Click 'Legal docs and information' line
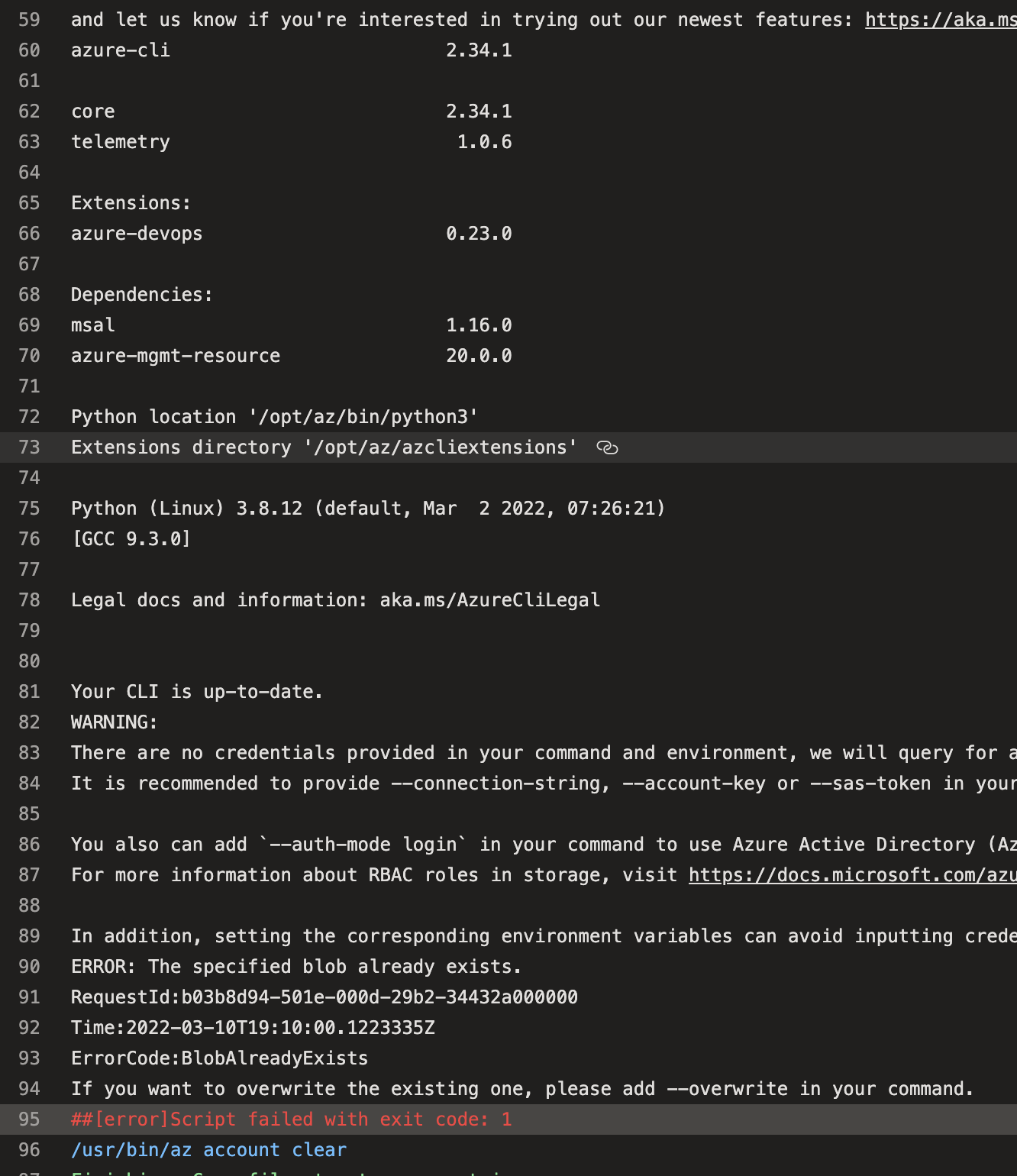The width and height of the screenshot is (1017, 1176). coord(335,600)
